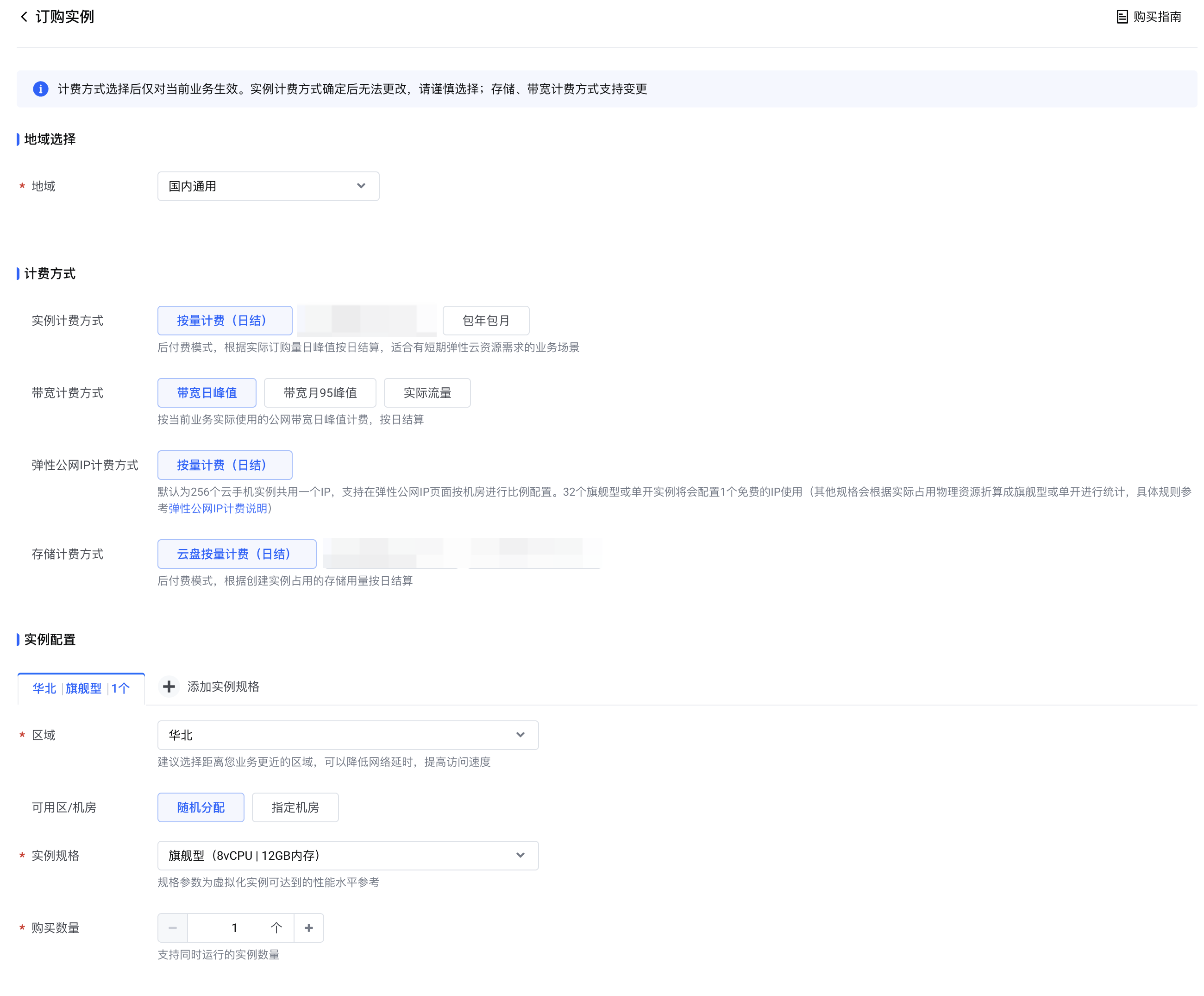Open 弹性公网IP计费说明 link

click(218, 508)
